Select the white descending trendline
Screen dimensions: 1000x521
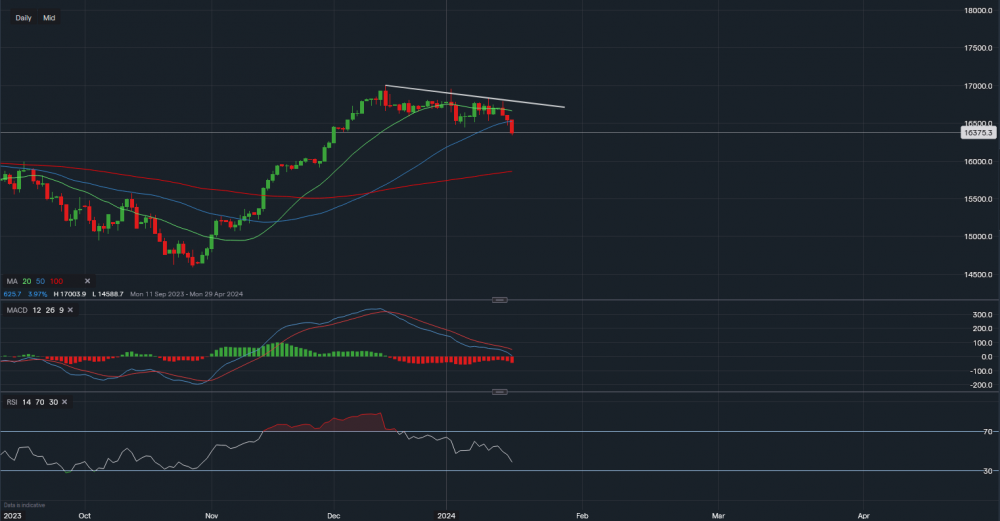[x=480, y=97]
